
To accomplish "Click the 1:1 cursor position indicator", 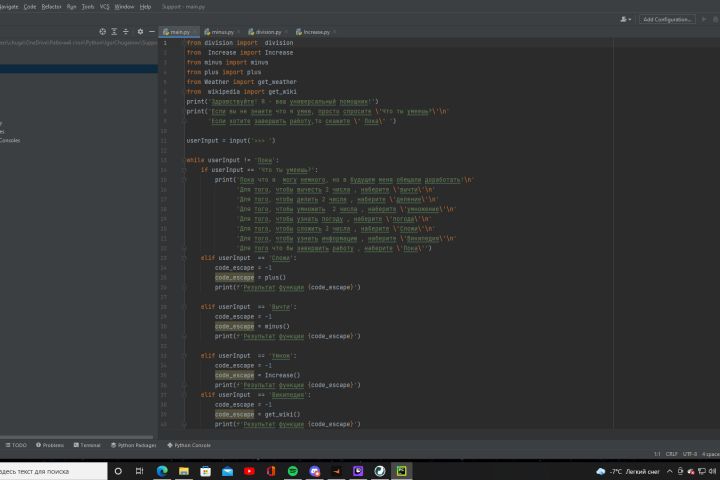I will [657, 454].
